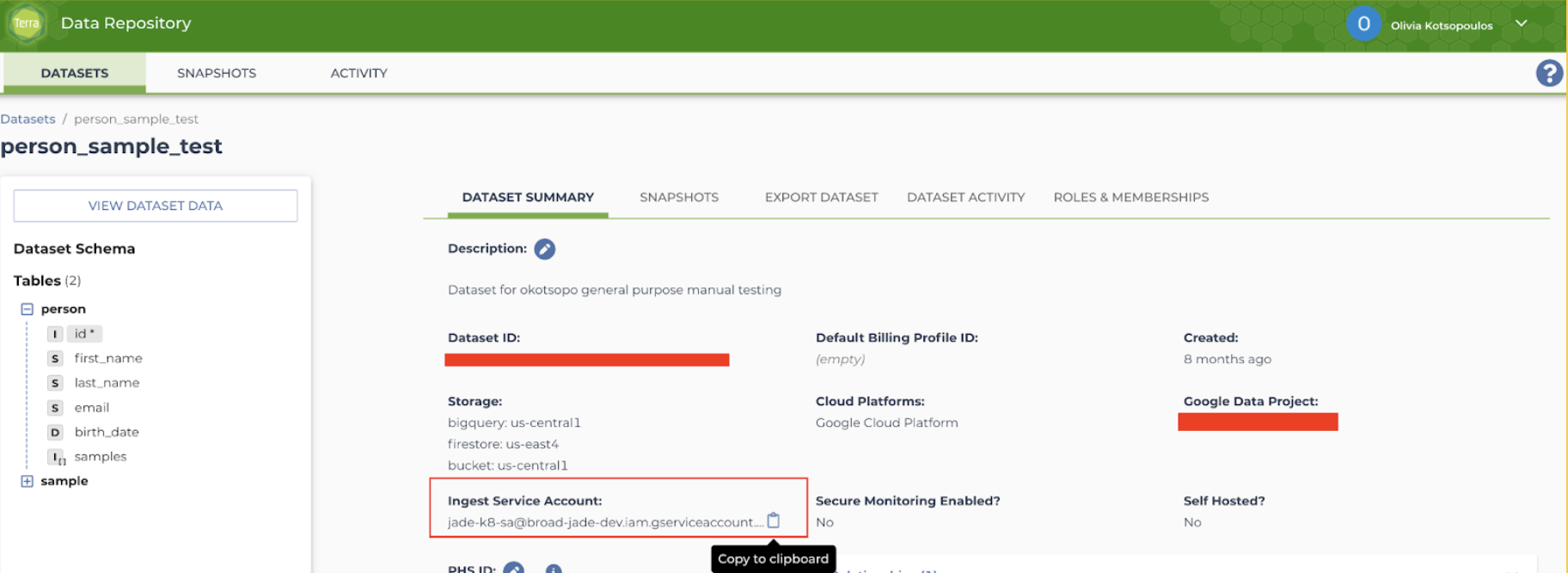The image size is (1568, 573).
Task: Click the ingest service account email text
Action: 605,522
